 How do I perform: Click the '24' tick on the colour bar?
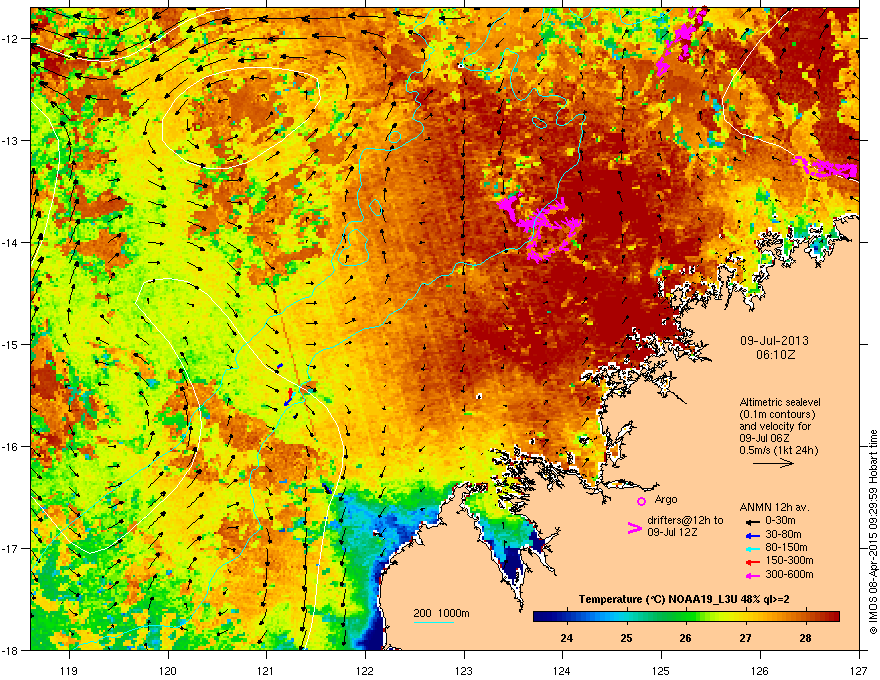566,638
